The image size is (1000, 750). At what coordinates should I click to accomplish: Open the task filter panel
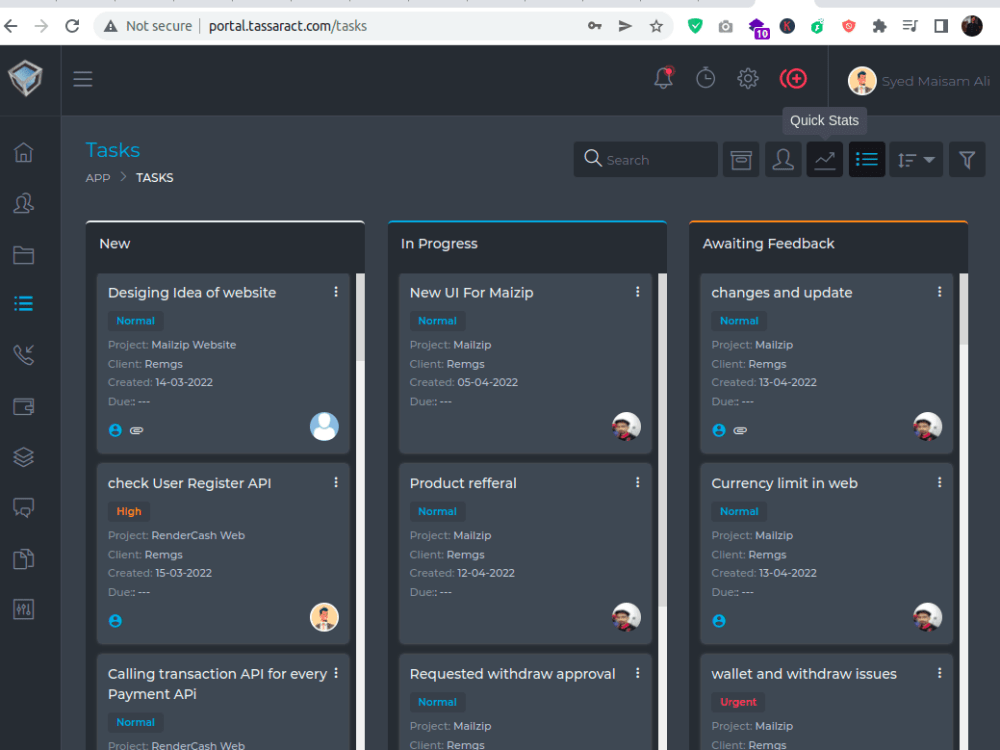click(966, 159)
